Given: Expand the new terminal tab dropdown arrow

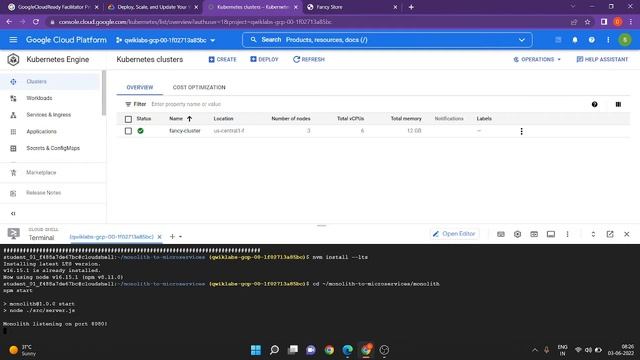Looking at the screenshot, I should pyautogui.click(x=180, y=237).
